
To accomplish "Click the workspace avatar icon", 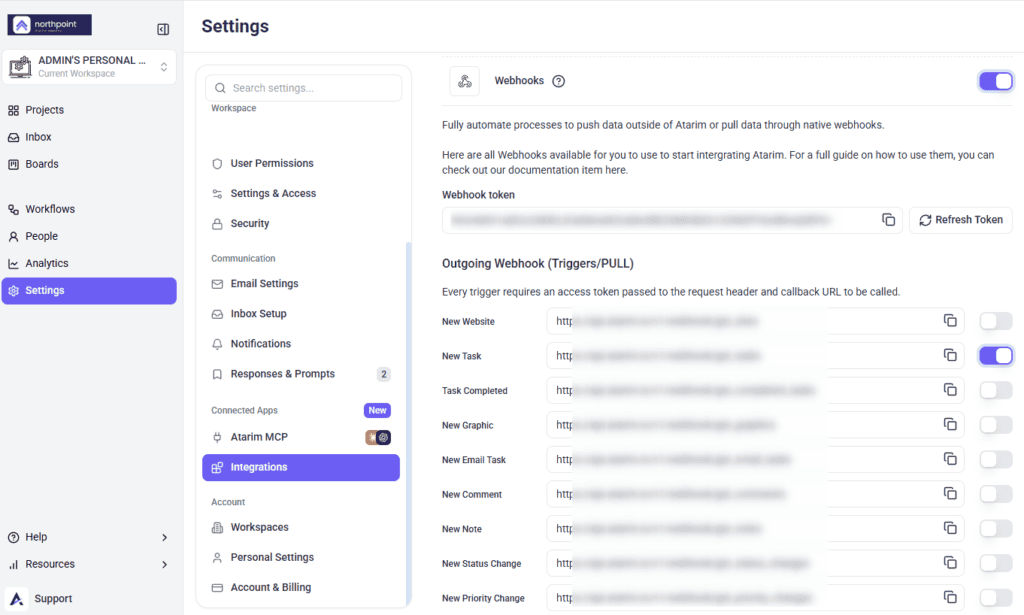I will 20,67.
